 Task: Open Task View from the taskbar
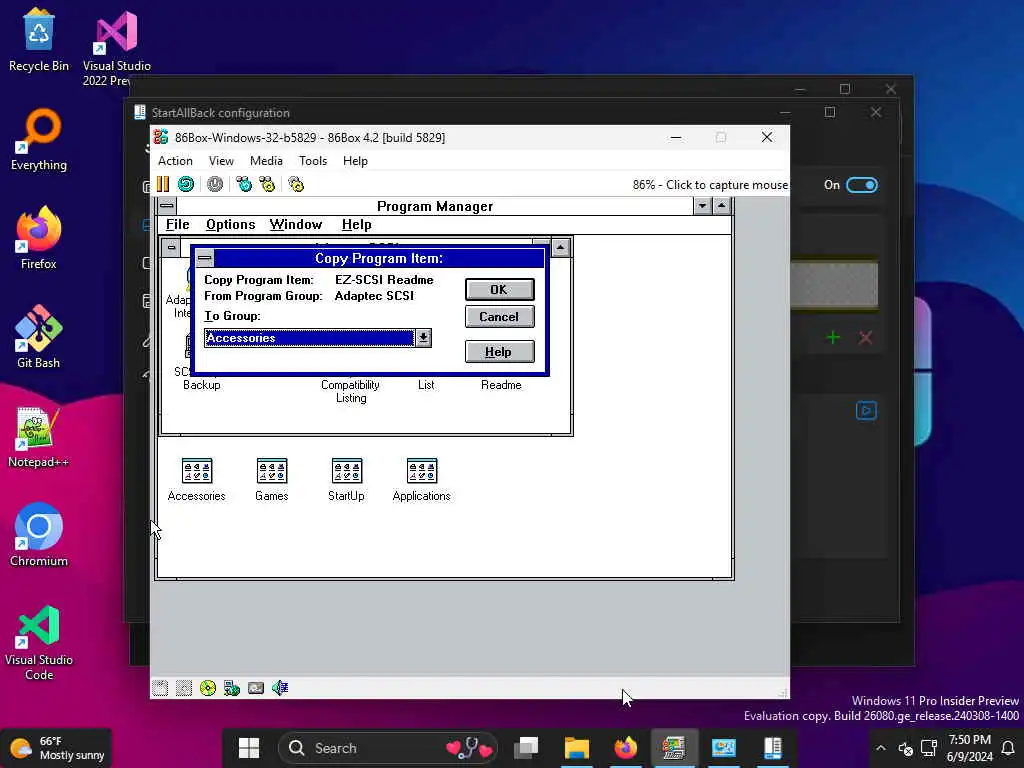526,748
